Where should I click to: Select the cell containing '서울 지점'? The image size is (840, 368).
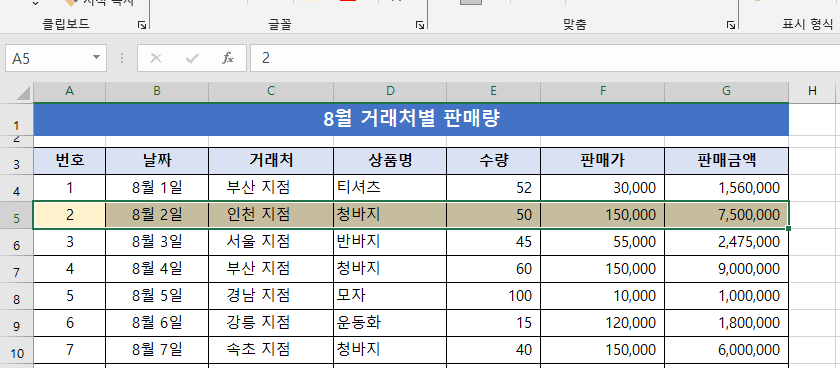(x=271, y=242)
